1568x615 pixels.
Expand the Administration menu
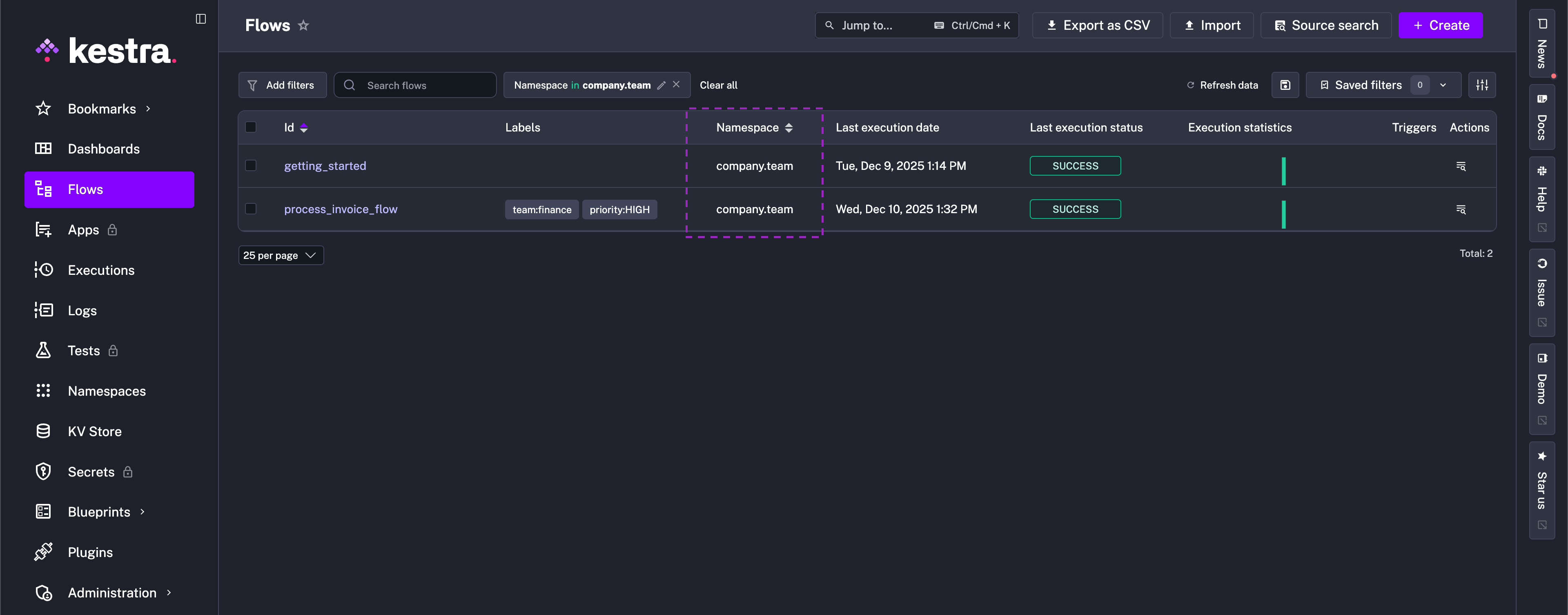click(x=111, y=593)
